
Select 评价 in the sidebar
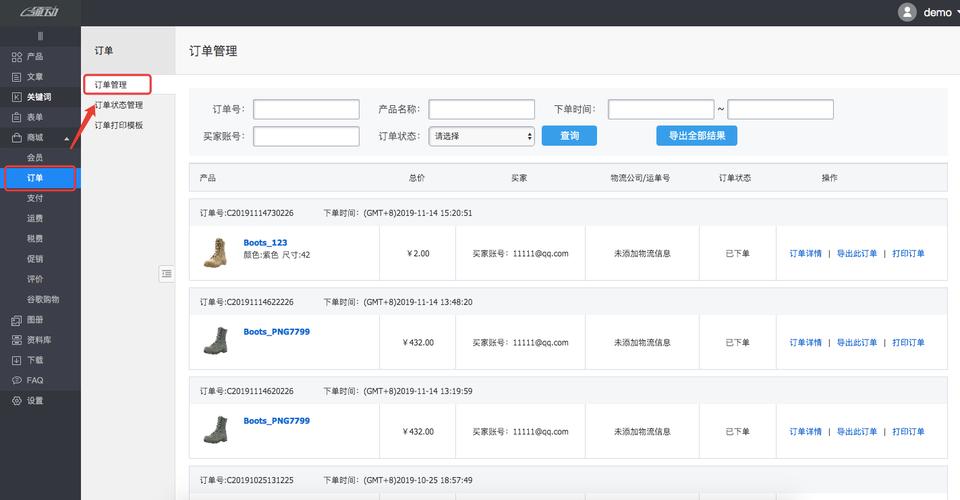pyautogui.click(x=35, y=279)
